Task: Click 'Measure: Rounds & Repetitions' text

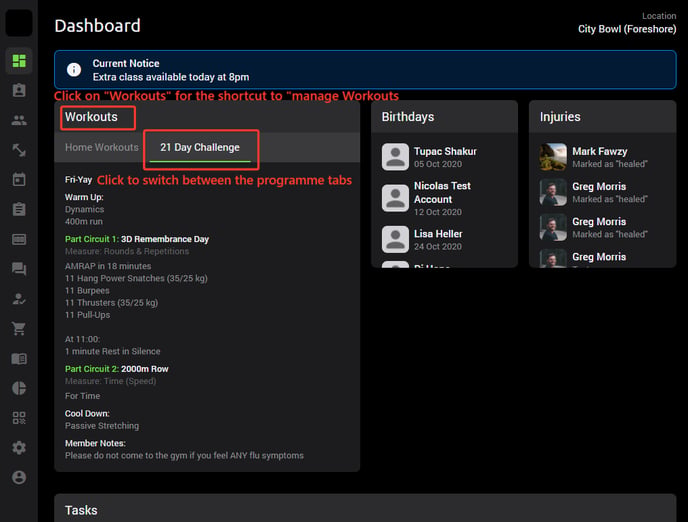Action: [127, 251]
